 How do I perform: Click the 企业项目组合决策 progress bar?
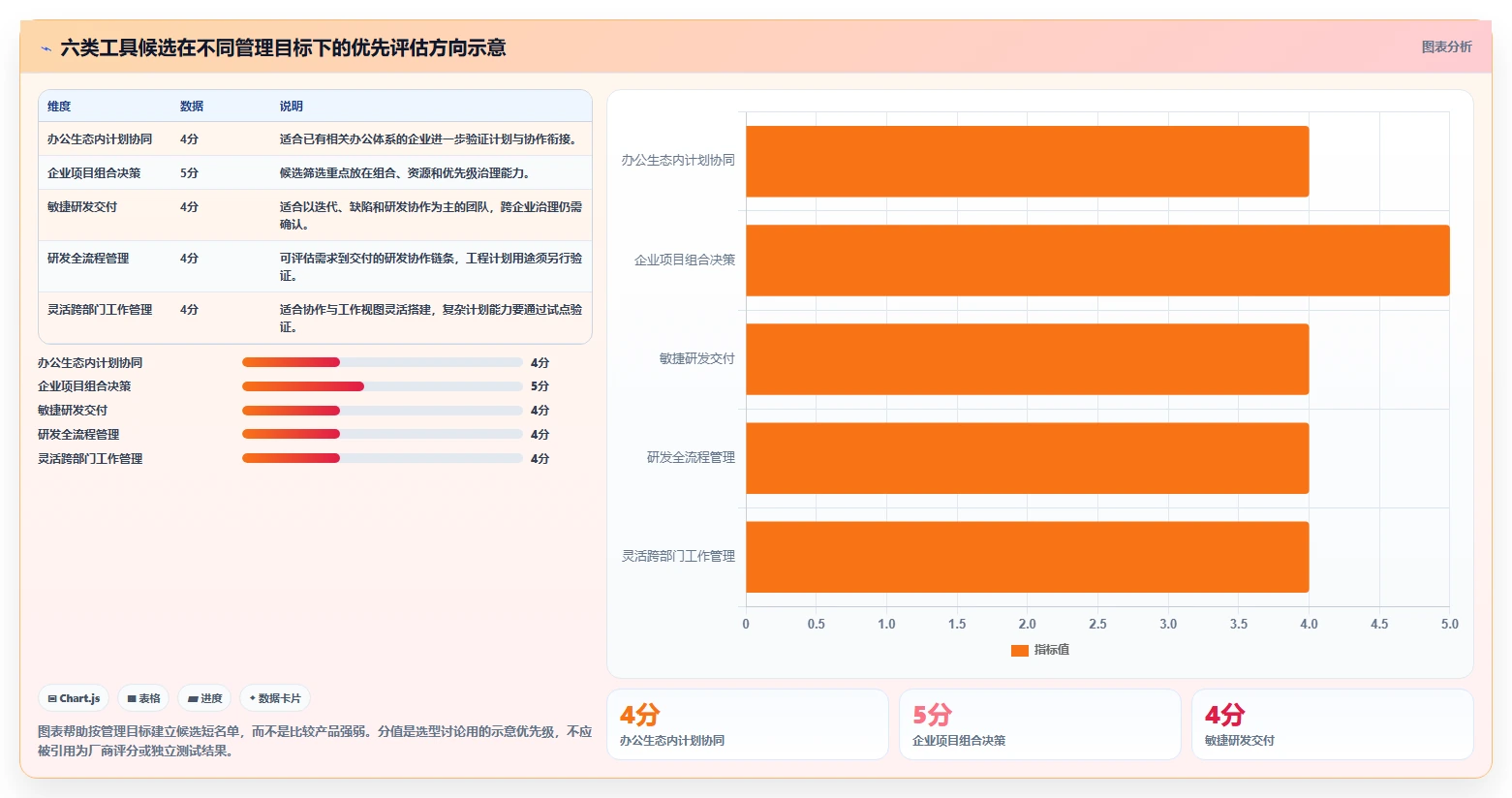click(x=383, y=386)
